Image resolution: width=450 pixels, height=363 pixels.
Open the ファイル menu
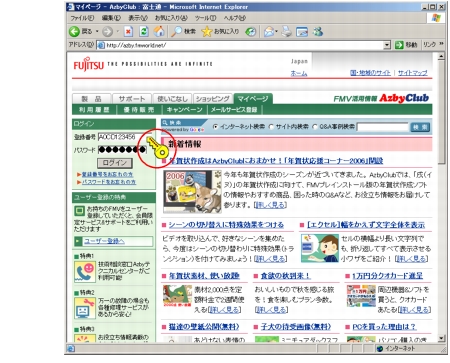tap(82, 18)
